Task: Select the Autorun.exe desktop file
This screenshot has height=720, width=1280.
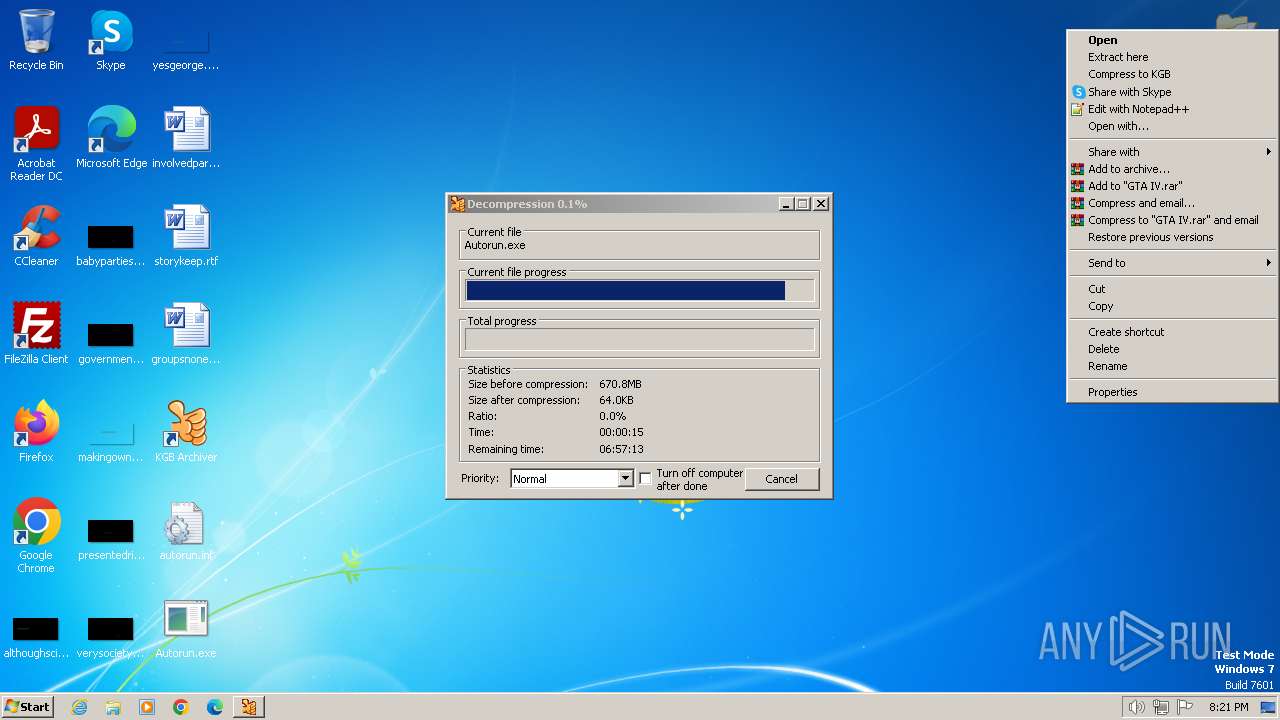Action: [186, 627]
